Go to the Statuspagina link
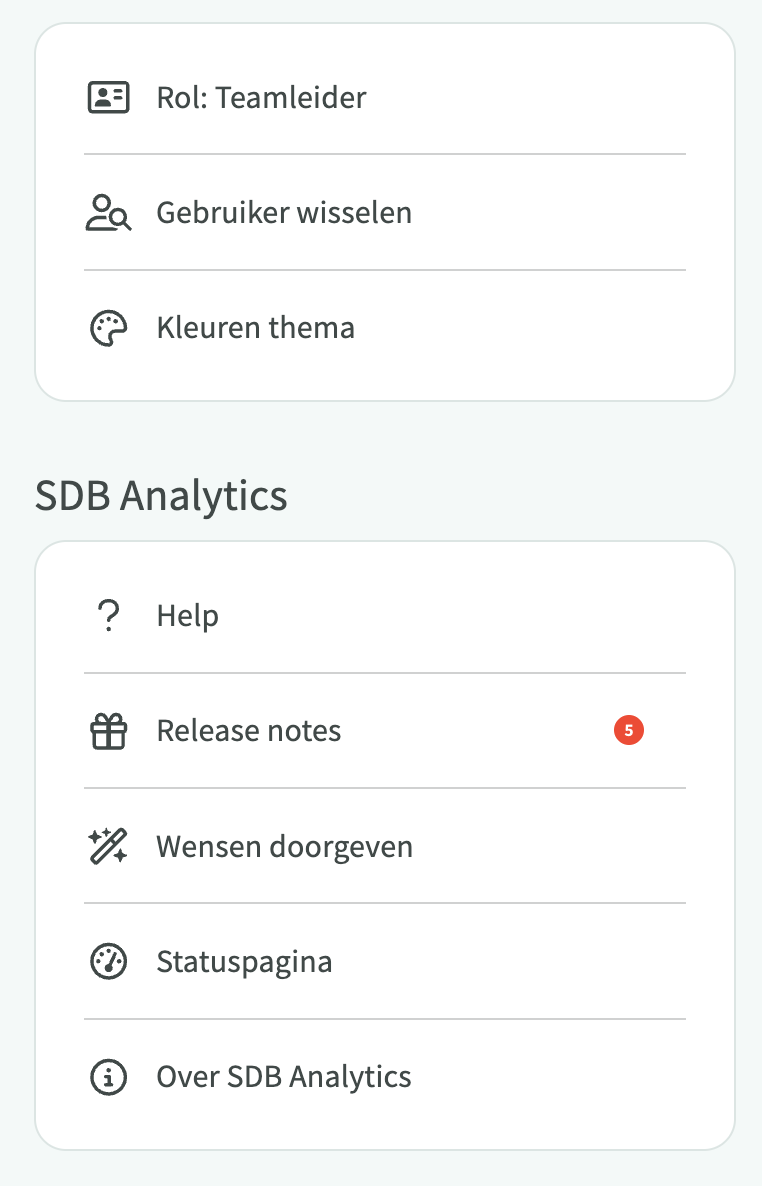 coord(244,962)
